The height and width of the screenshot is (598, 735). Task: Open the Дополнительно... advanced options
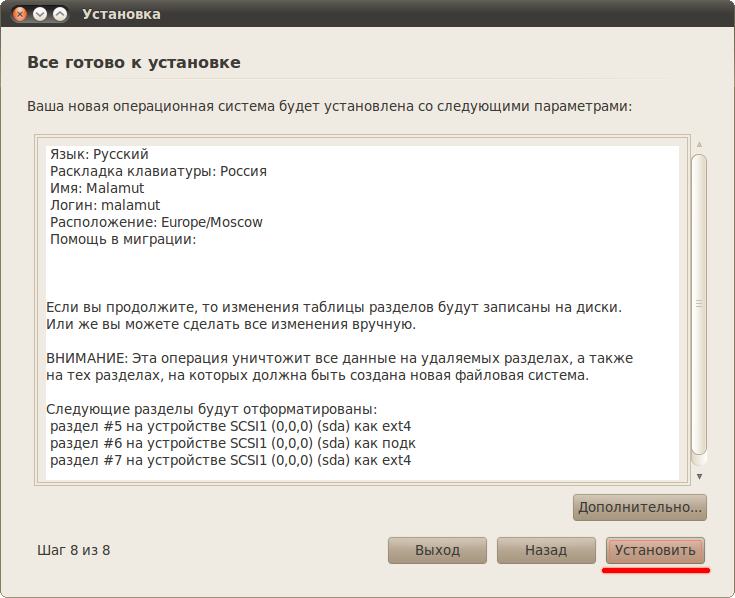(x=639, y=507)
